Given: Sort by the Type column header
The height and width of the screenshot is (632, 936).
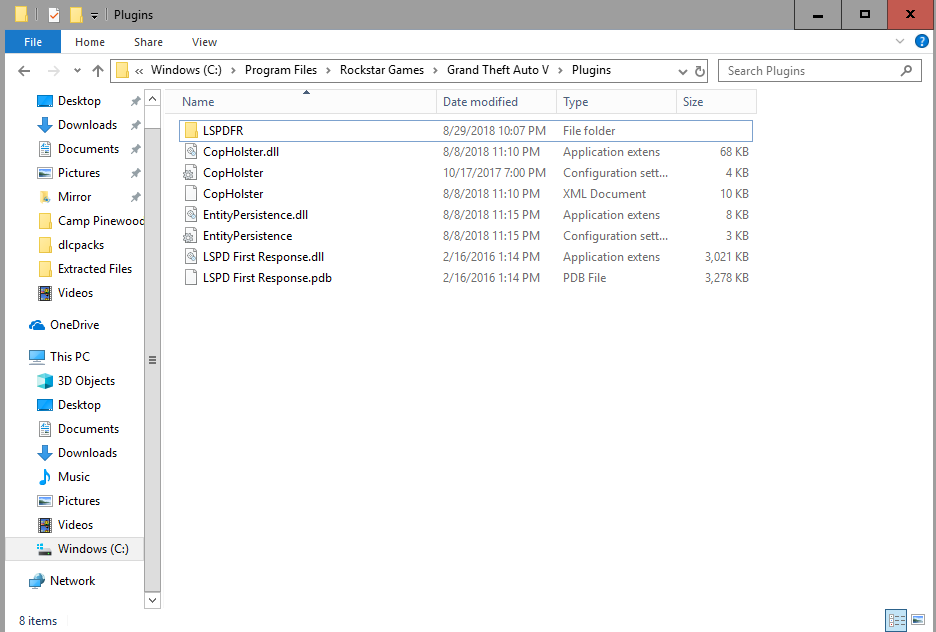Looking at the screenshot, I should (617, 101).
